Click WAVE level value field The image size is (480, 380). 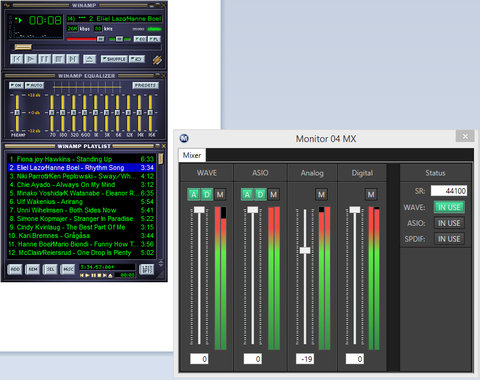tap(199, 359)
